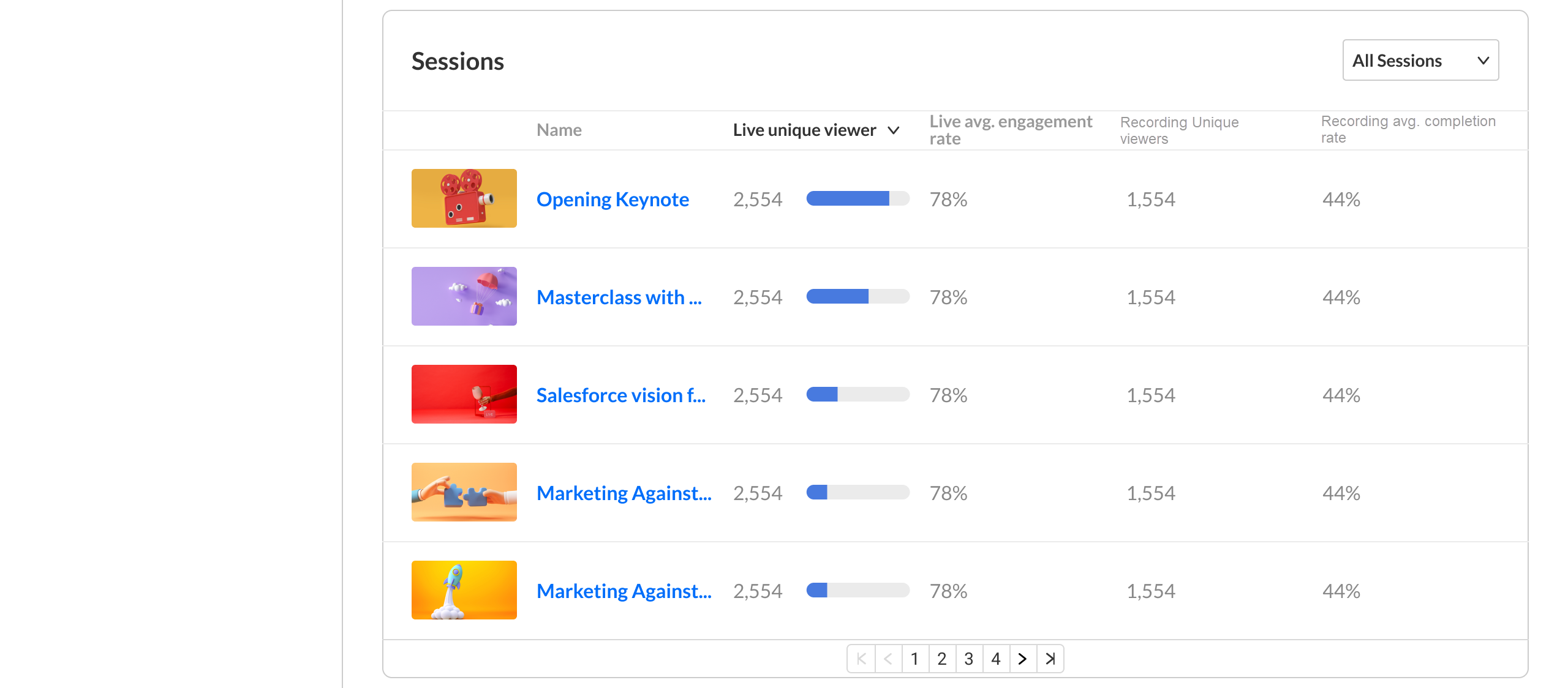Click Opening Keynote live viewer progress bar
Screen dimensions: 1568x688
tap(858, 198)
